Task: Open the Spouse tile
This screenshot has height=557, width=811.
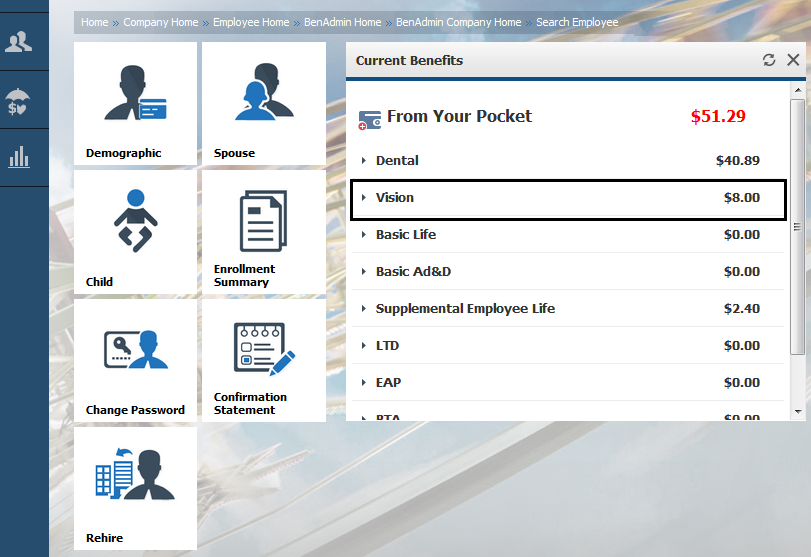Action: [x=263, y=103]
